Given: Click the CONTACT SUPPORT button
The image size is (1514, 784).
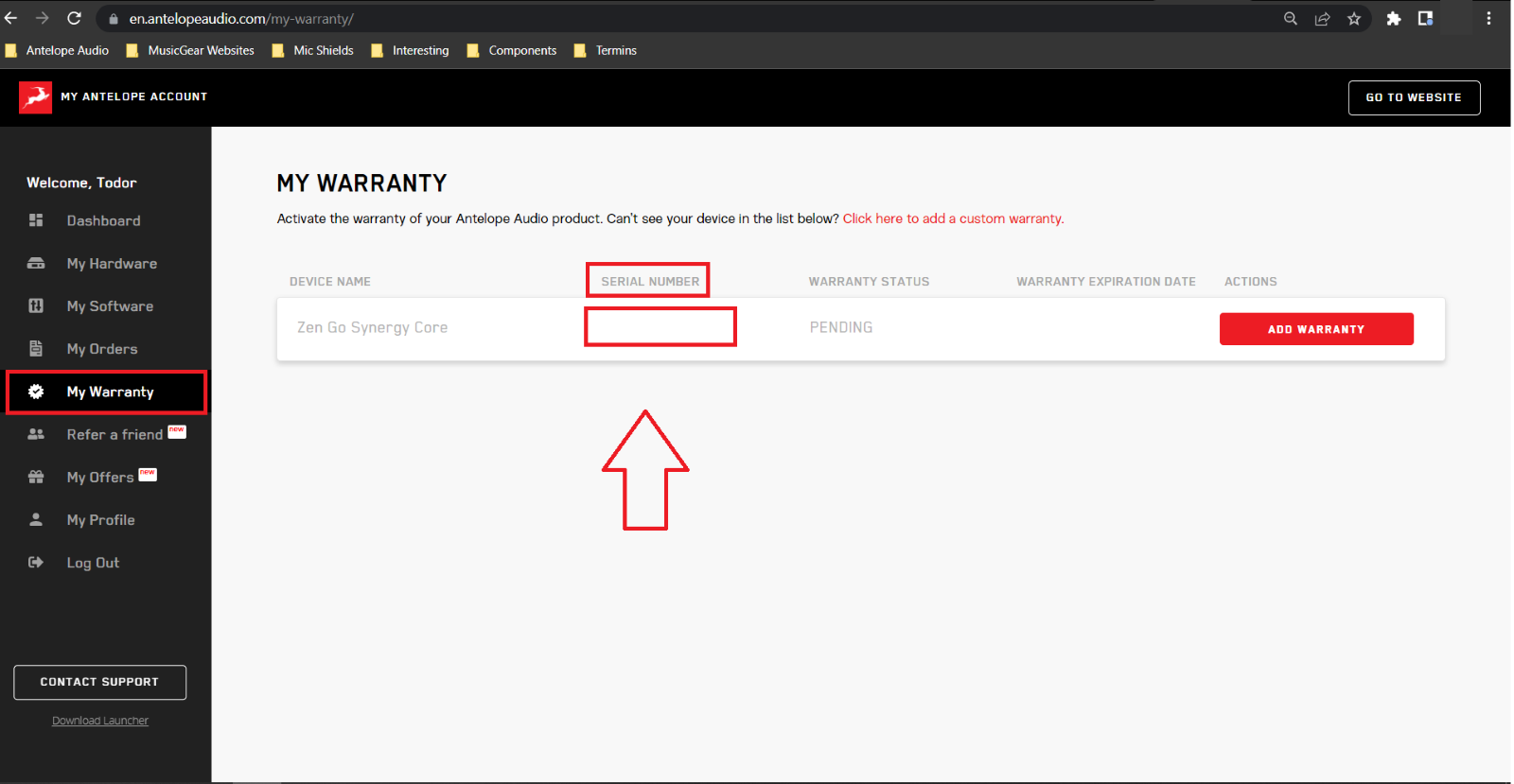Looking at the screenshot, I should 99,682.
